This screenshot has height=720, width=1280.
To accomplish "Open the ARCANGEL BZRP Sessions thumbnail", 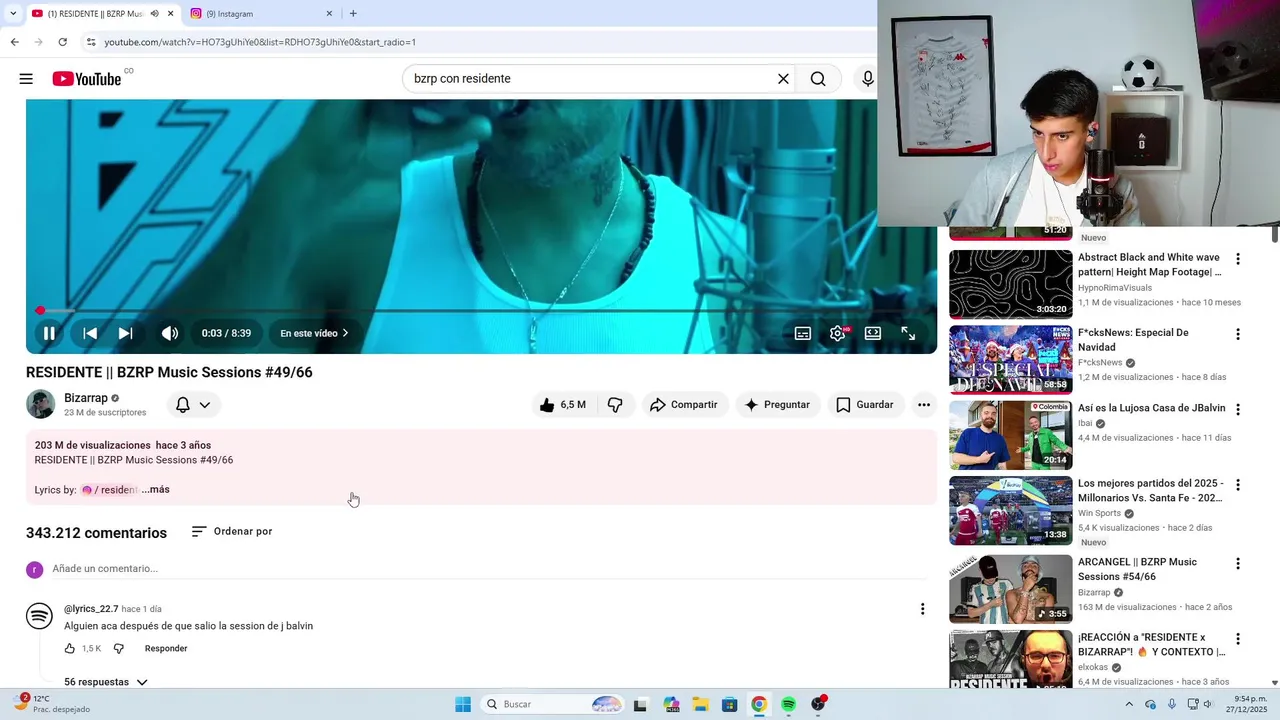I will coord(1010,589).
